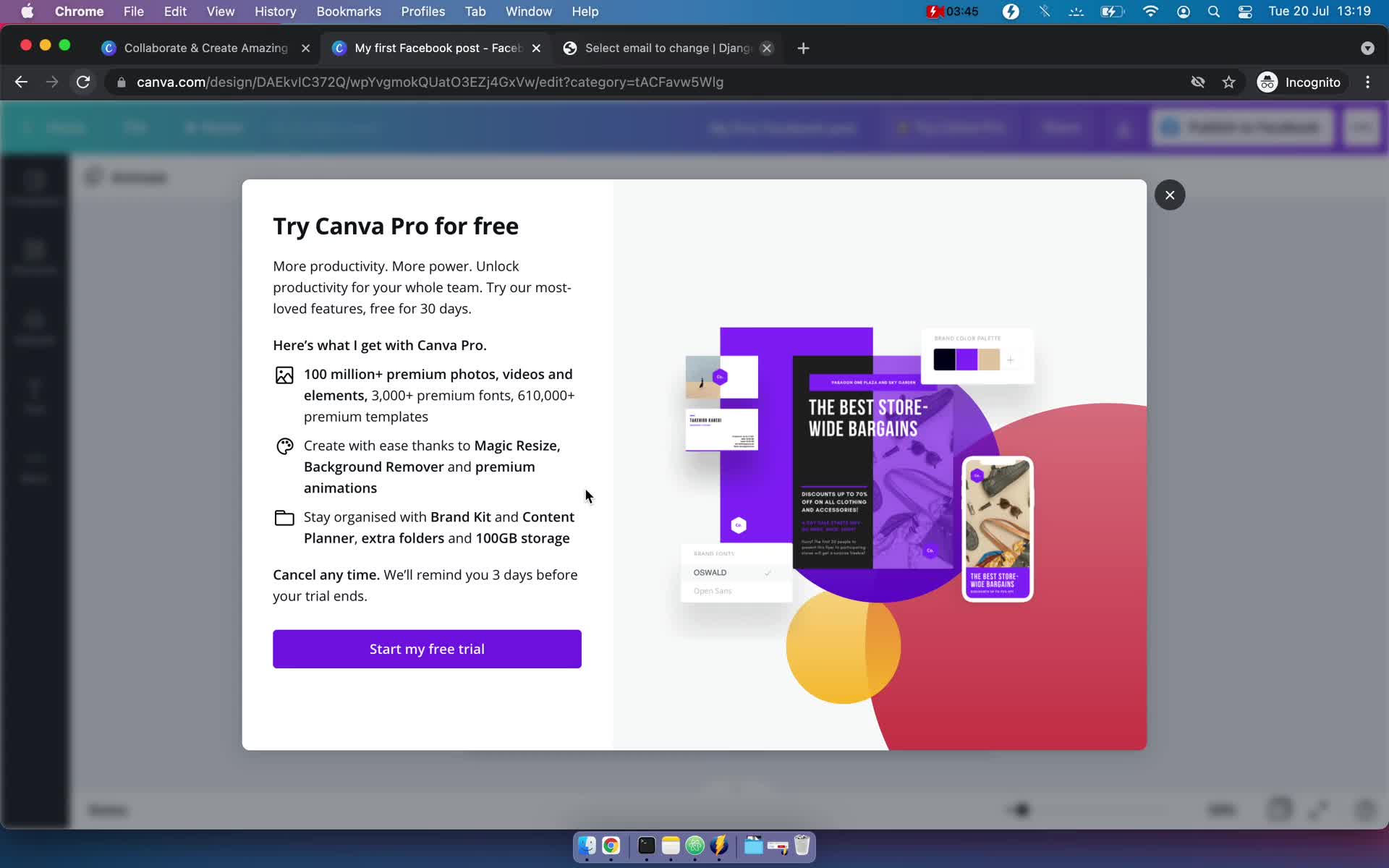Open the Help menu
The image size is (1389, 868).
click(585, 11)
